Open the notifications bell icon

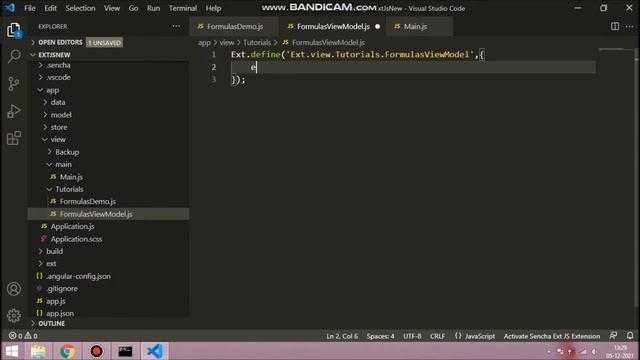[630, 336]
